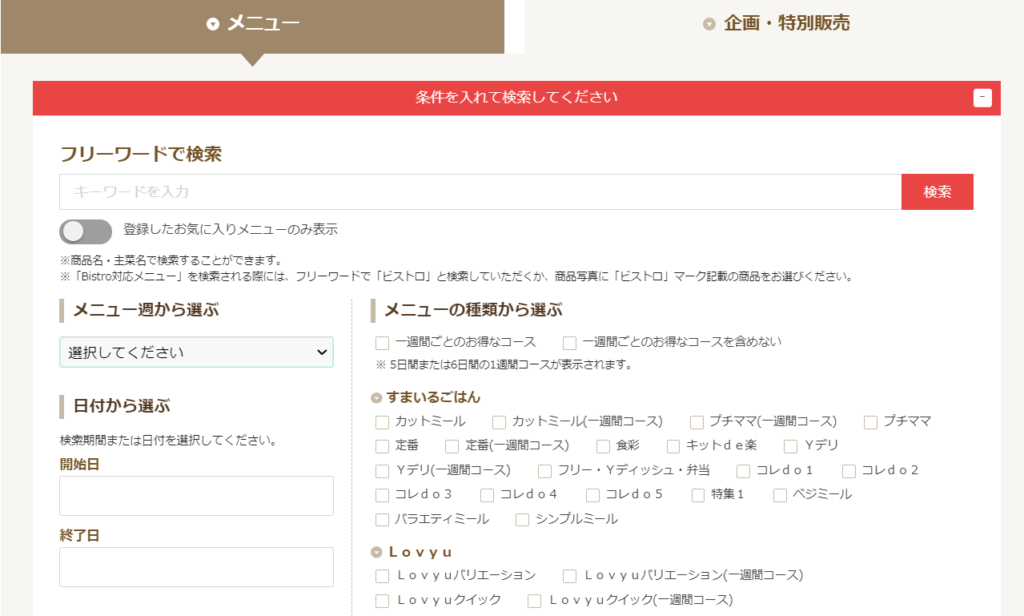Enable the シンプルミール option
Image resolution: width=1024 pixels, height=616 pixels.
point(521,519)
